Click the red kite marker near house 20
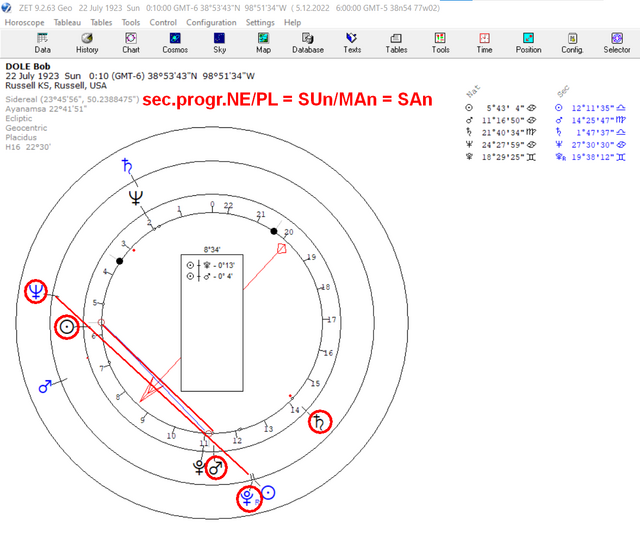 point(281,248)
